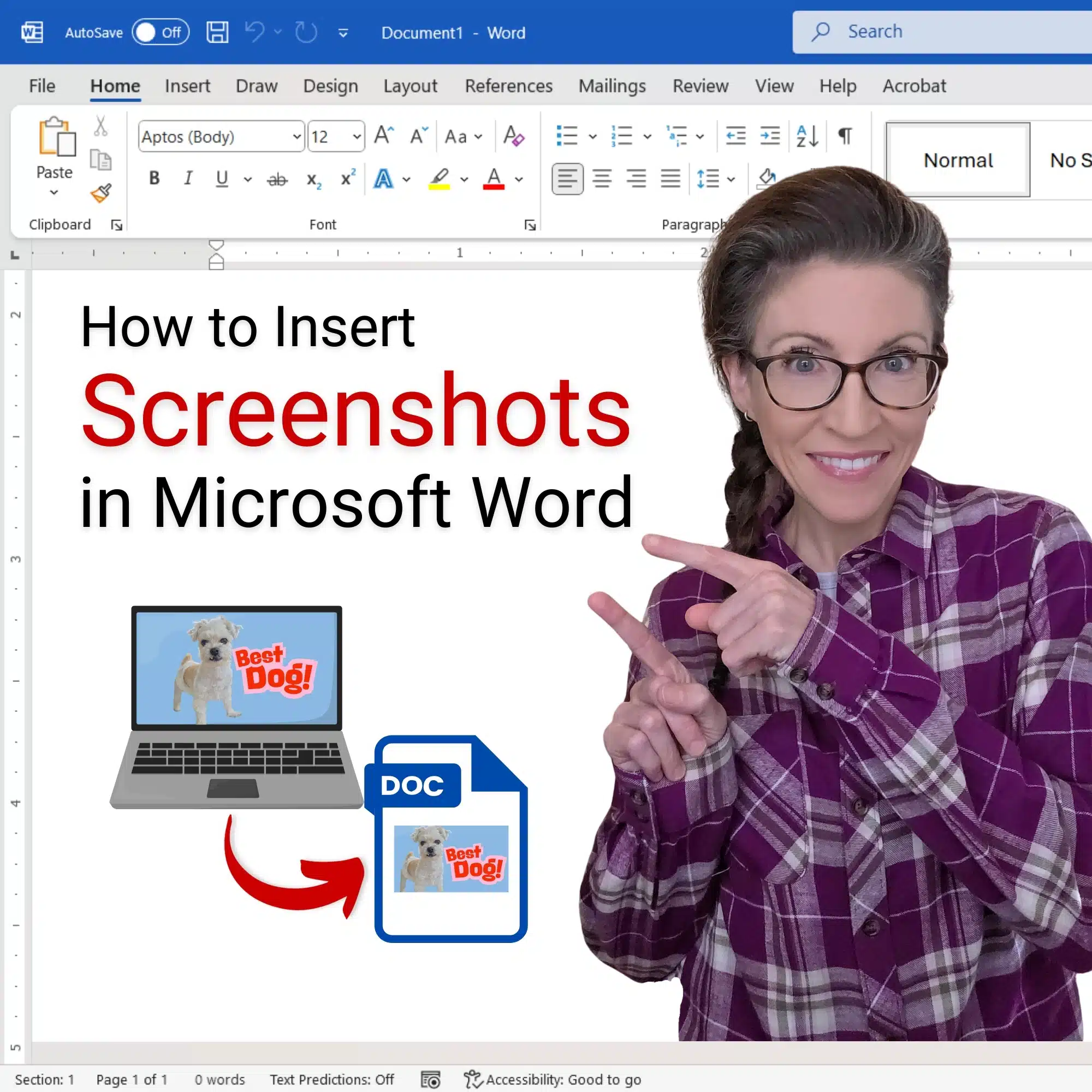The image size is (1092, 1092).
Task: Toggle Show/Hide paragraph marks
Action: click(x=845, y=136)
